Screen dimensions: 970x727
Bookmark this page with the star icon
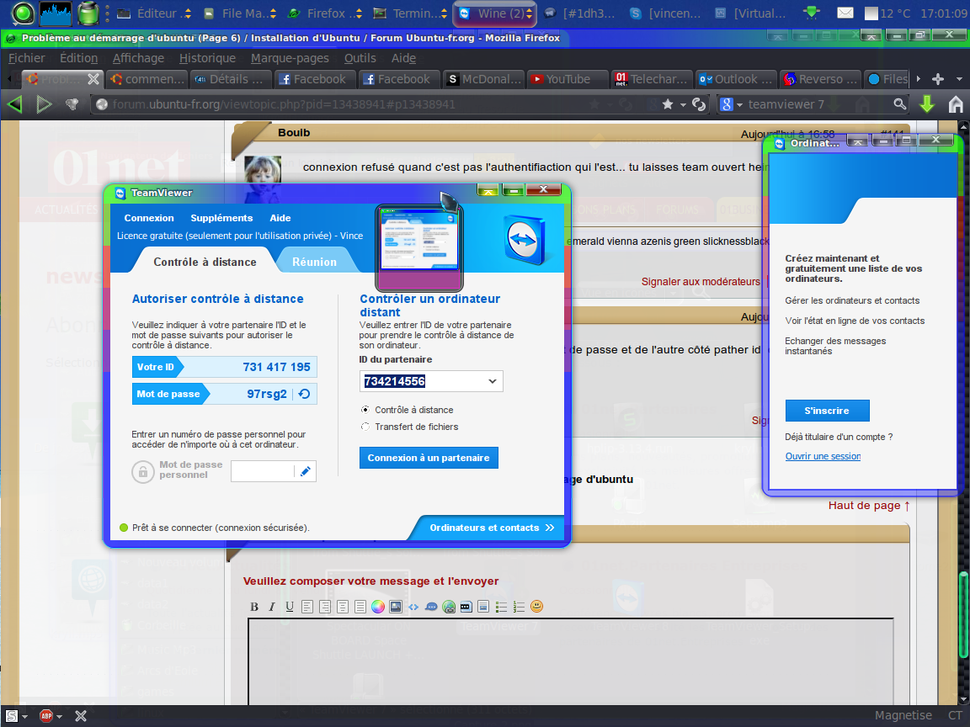click(x=667, y=105)
